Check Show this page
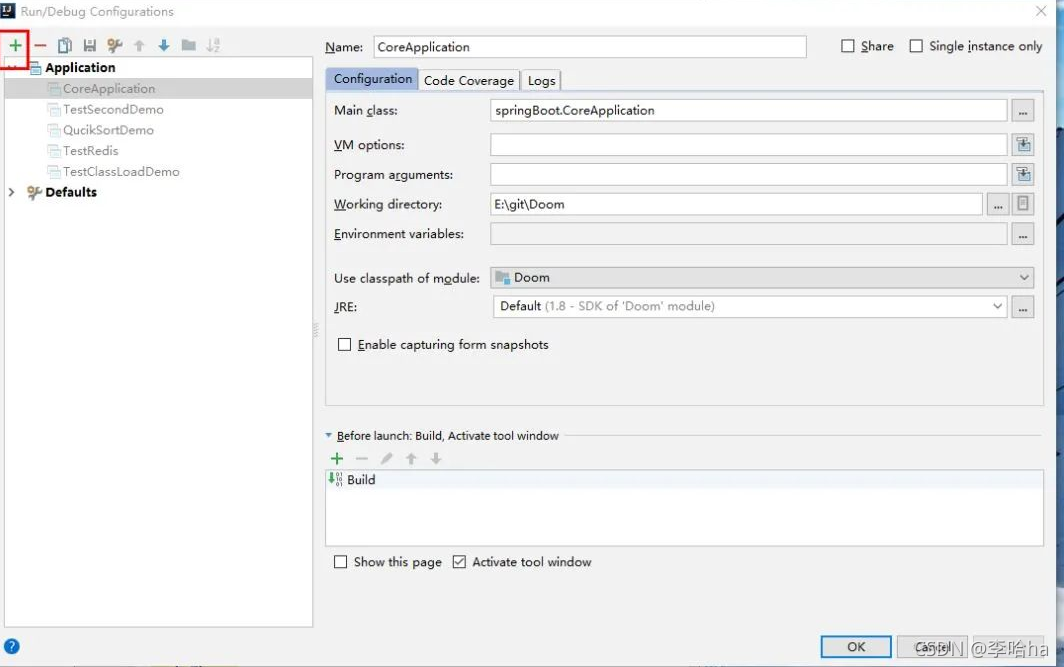 (x=341, y=562)
